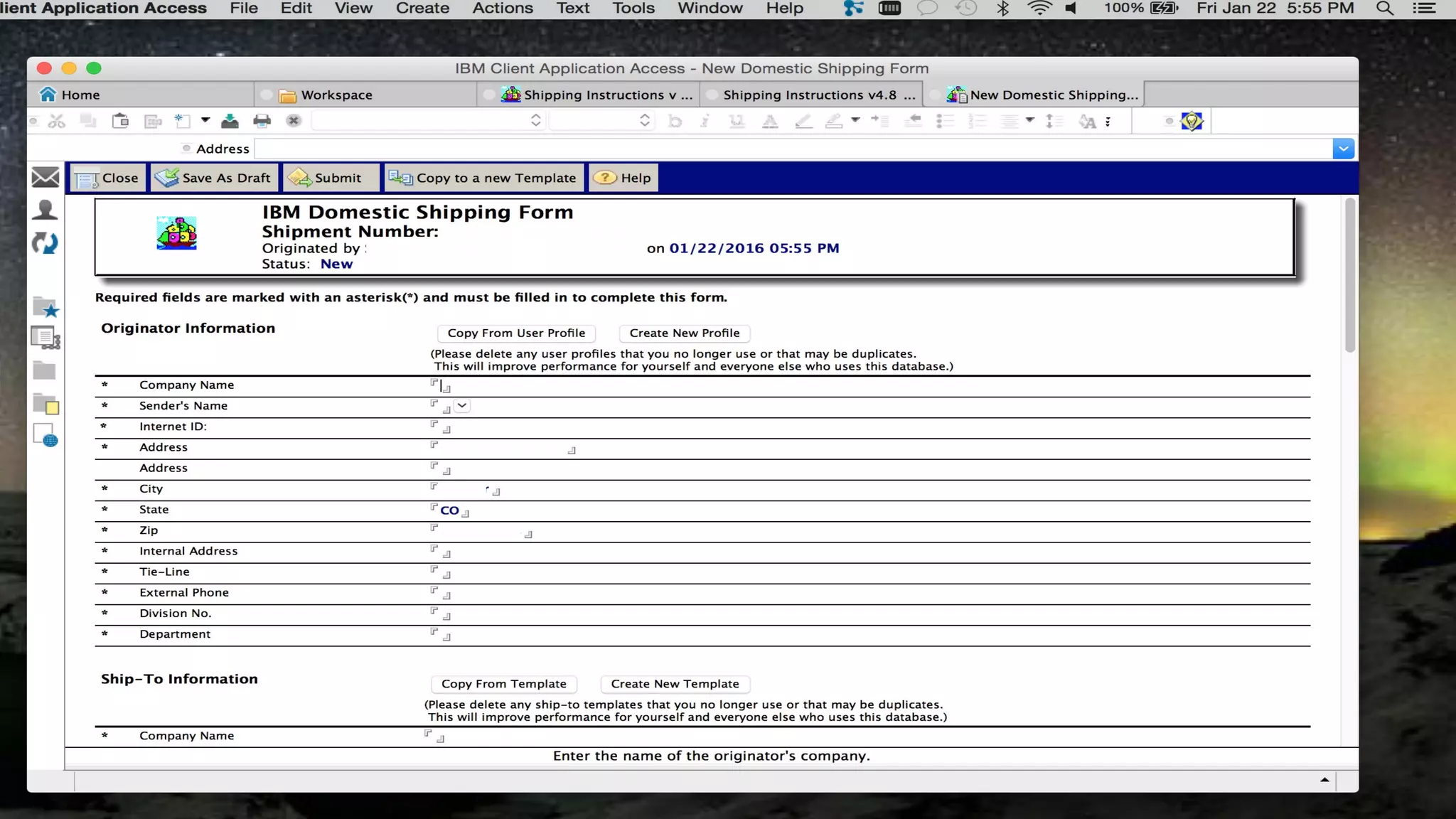The image size is (1456, 819).
Task: Open the File menu
Action: point(244,9)
